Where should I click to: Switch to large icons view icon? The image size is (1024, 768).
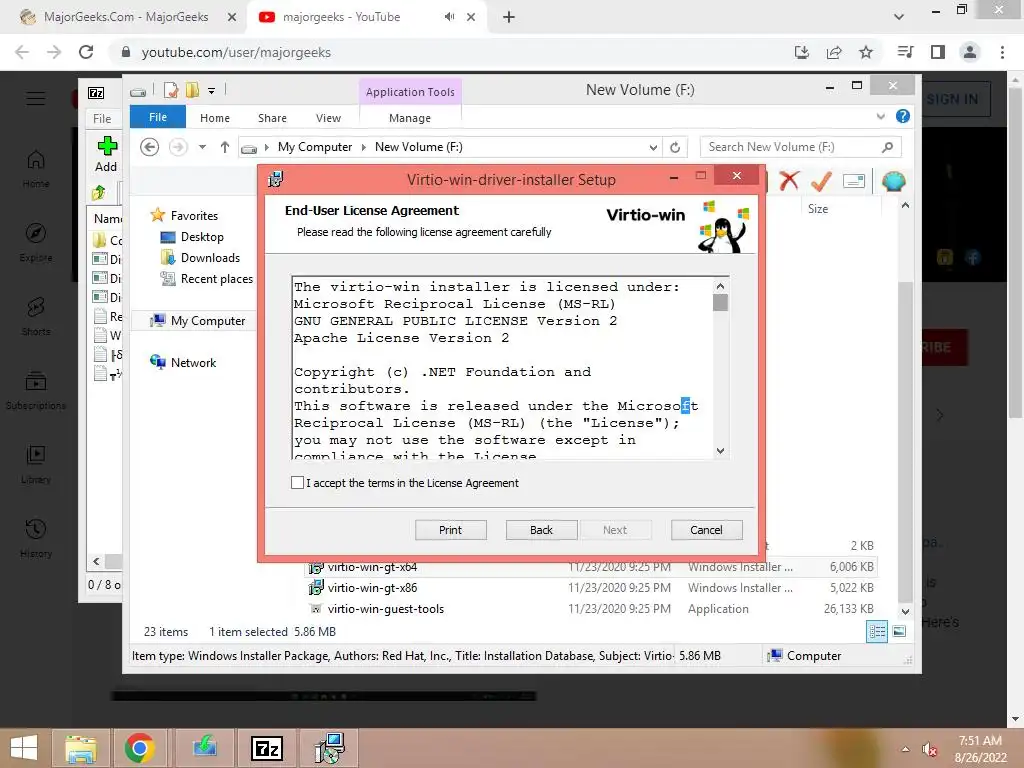pyautogui.click(x=899, y=631)
